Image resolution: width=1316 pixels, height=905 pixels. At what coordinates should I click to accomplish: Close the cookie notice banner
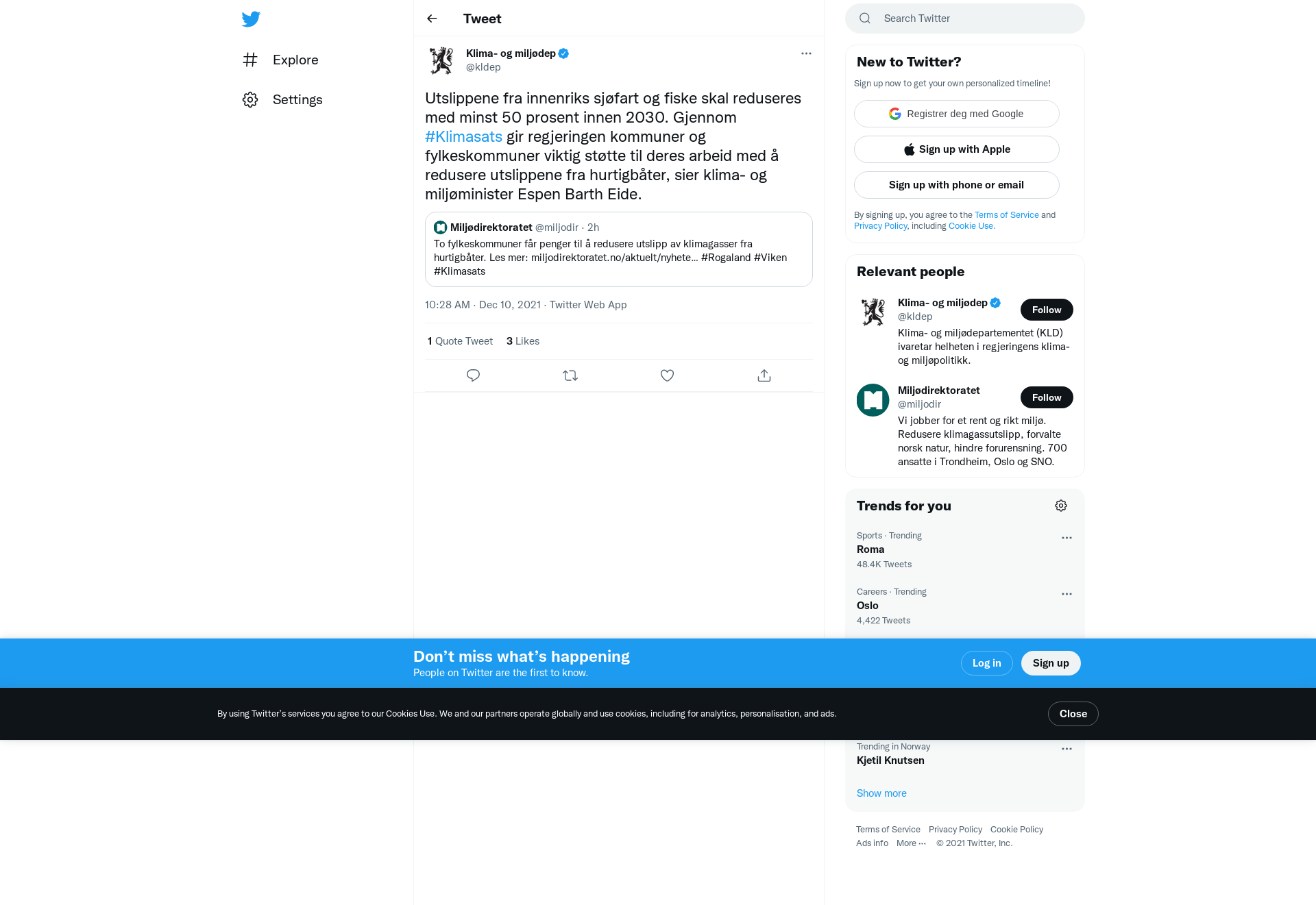[x=1073, y=714]
